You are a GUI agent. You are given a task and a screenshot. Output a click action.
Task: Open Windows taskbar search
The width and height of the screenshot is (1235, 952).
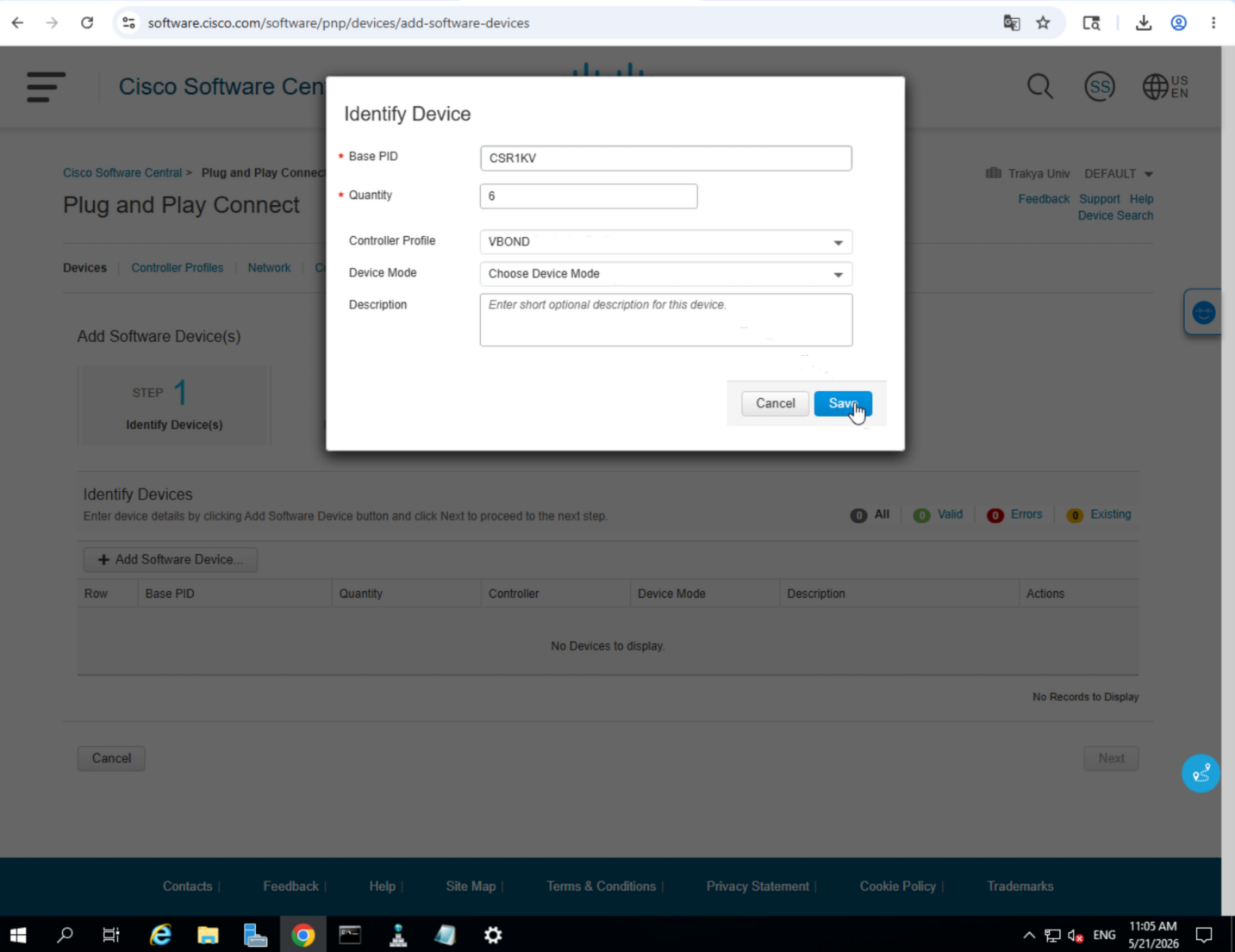coord(65,935)
